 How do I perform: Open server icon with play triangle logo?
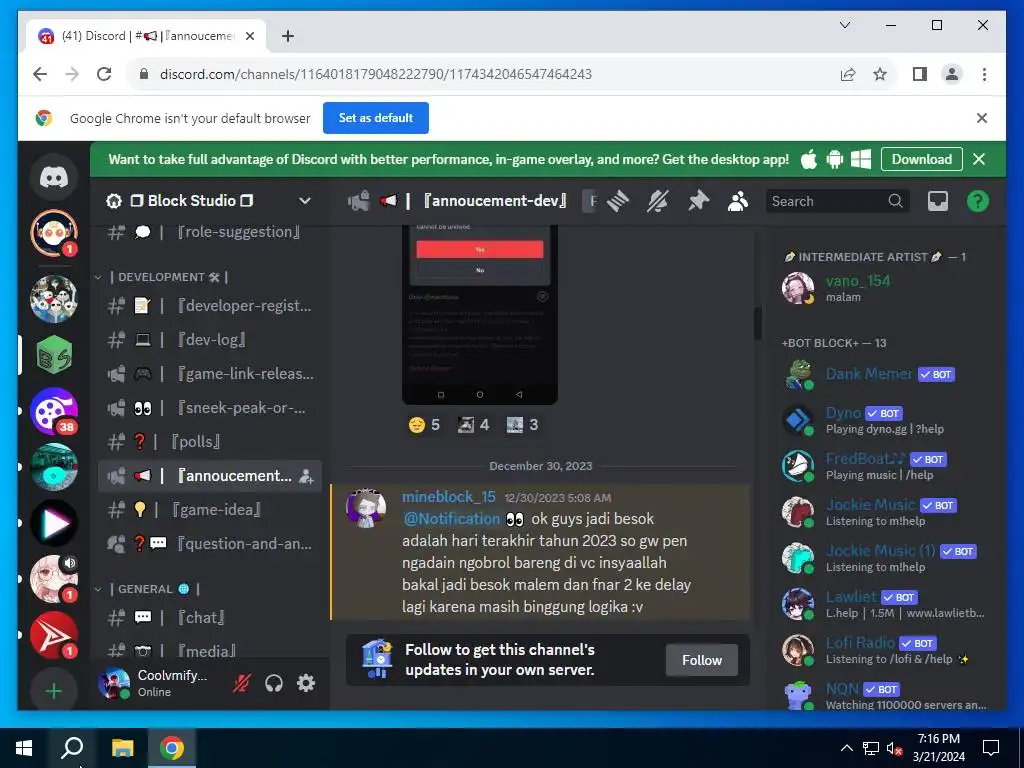pyautogui.click(x=54, y=523)
